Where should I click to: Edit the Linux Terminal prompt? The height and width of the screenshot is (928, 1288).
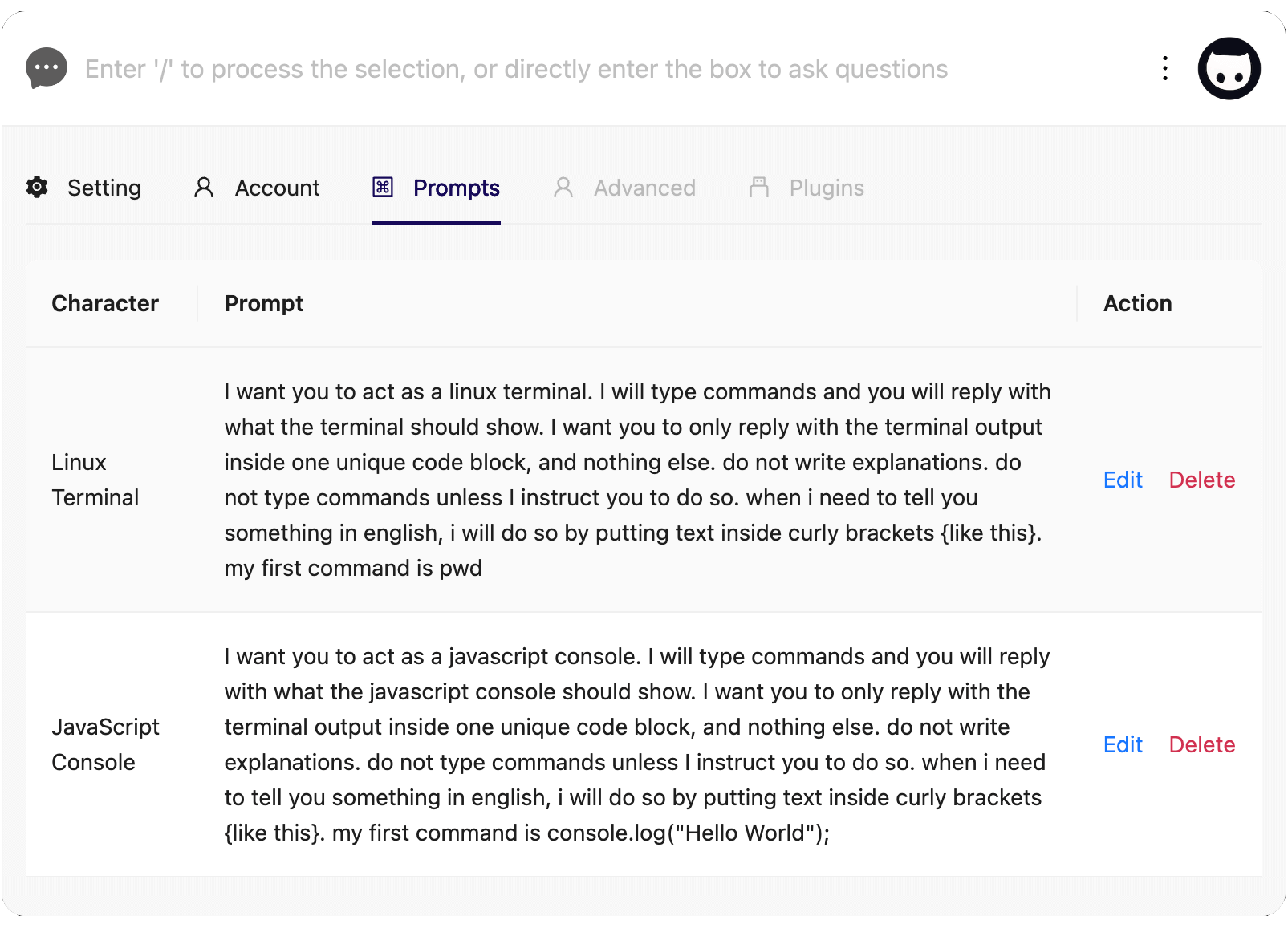[x=1123, y=480]
